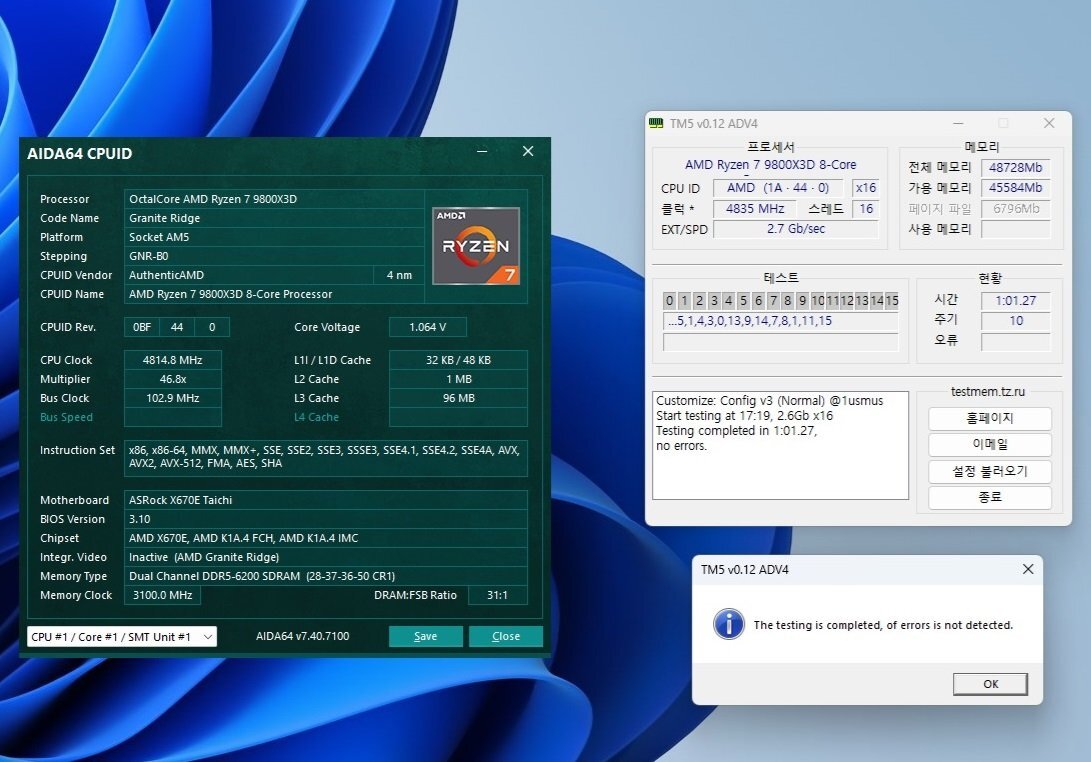Viewport: 1091px width, 762px height.
Task: Click the L2 Cache value 1 MB
Action: 458,379
